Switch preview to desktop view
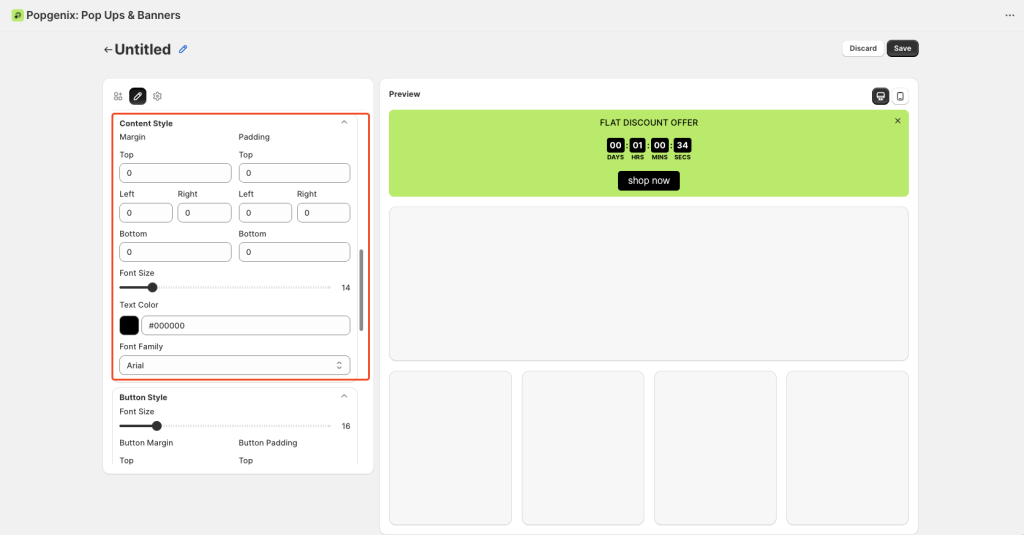 coord(880,96)
